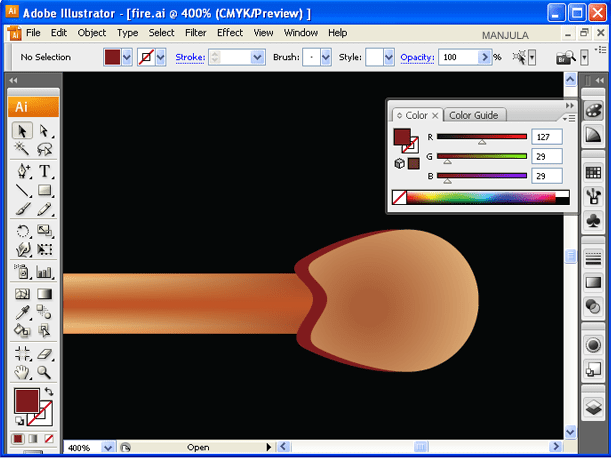Open Style dropdown
Viewport: 611px width, 459px height.
pos(389,57)
